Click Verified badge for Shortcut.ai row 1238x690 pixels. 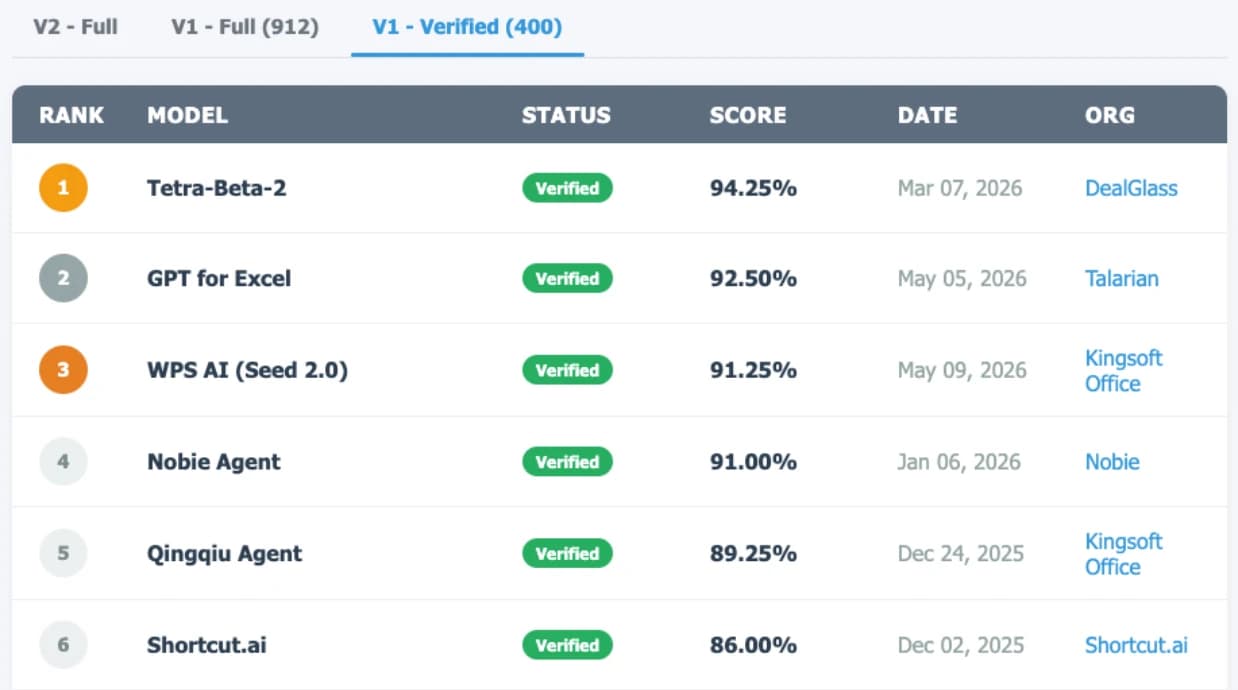[x=567, y=645]
